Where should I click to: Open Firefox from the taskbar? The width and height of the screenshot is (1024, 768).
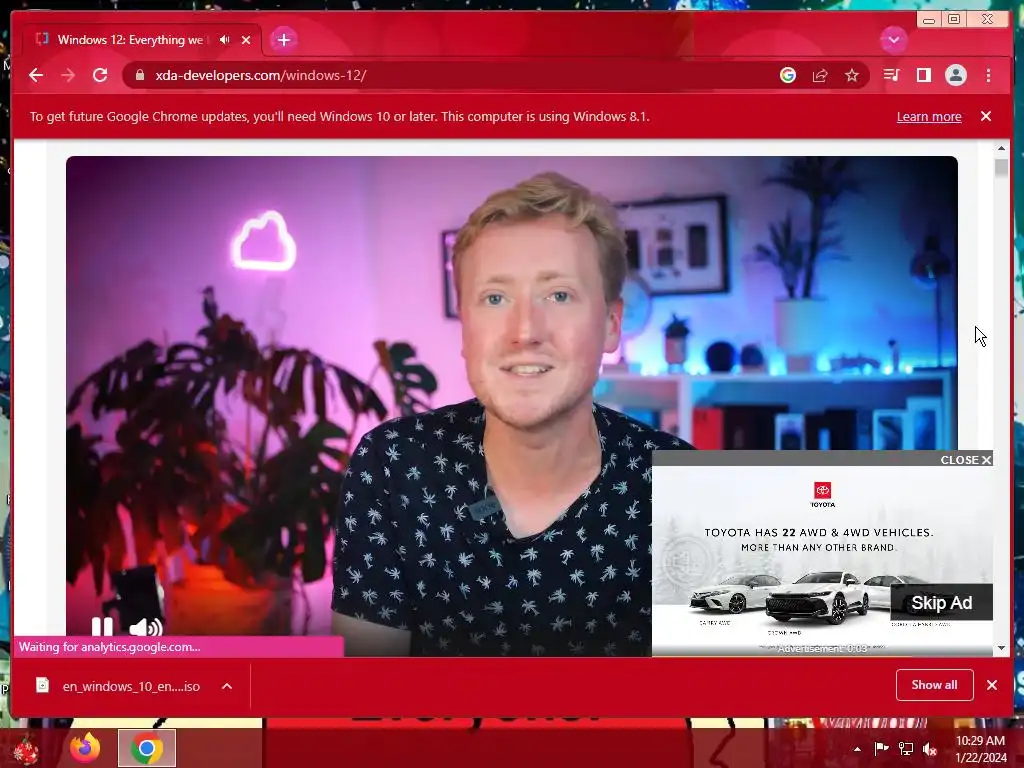[x=85, y=748]
